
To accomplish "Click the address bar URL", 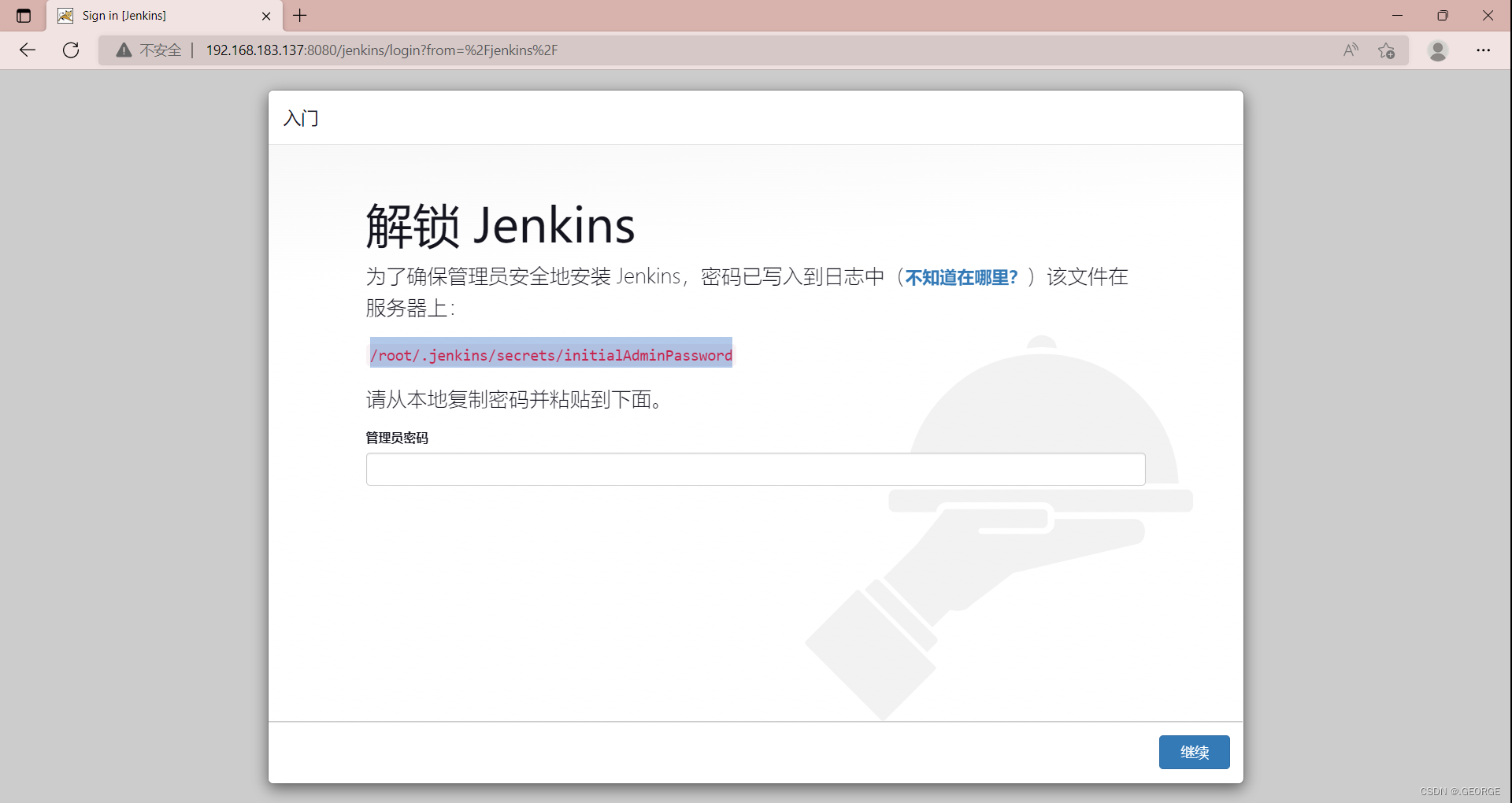I will (382, 50).
